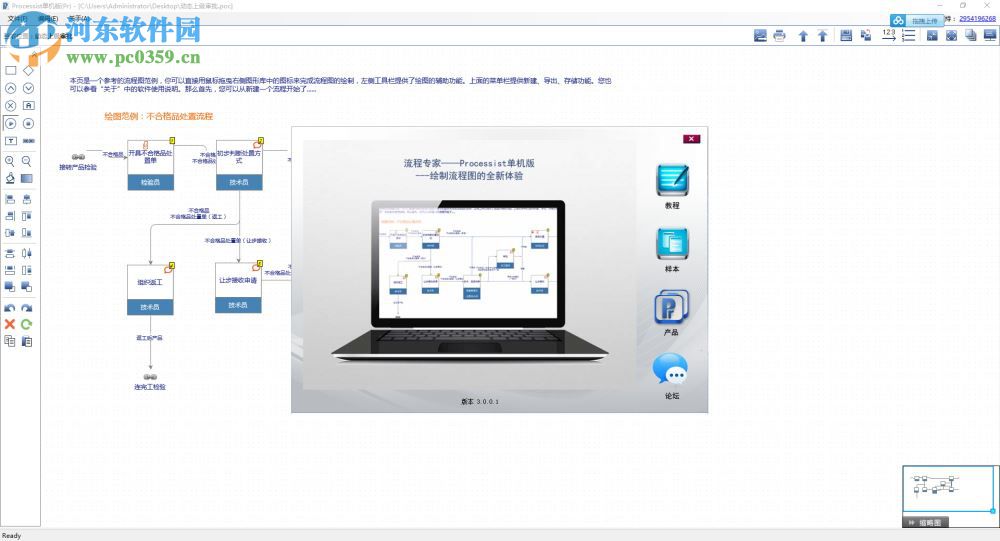
Task: Click the note badge on 让步接收申请 node
Action: (258, 265)
